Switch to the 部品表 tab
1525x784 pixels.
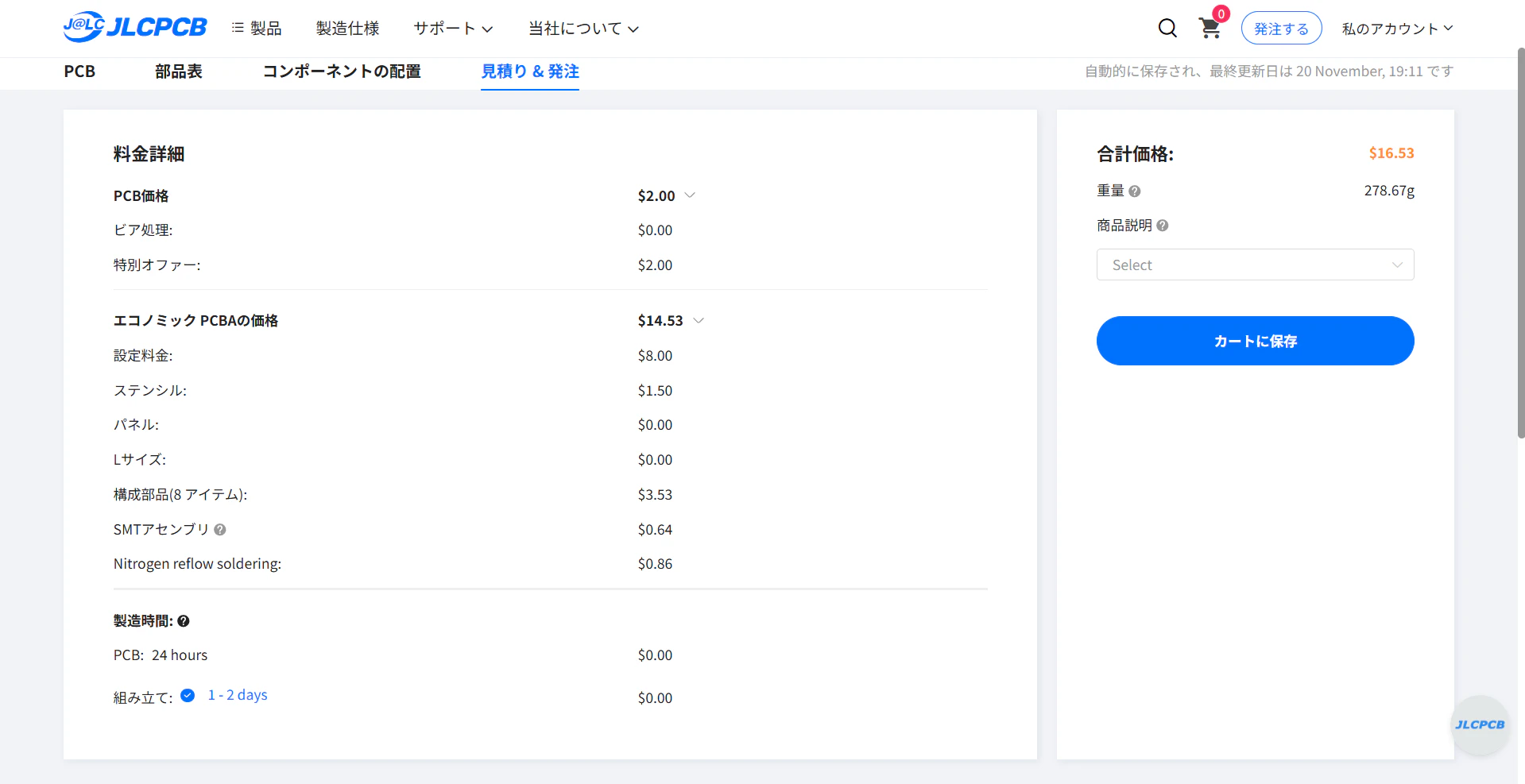click(179, 71)
